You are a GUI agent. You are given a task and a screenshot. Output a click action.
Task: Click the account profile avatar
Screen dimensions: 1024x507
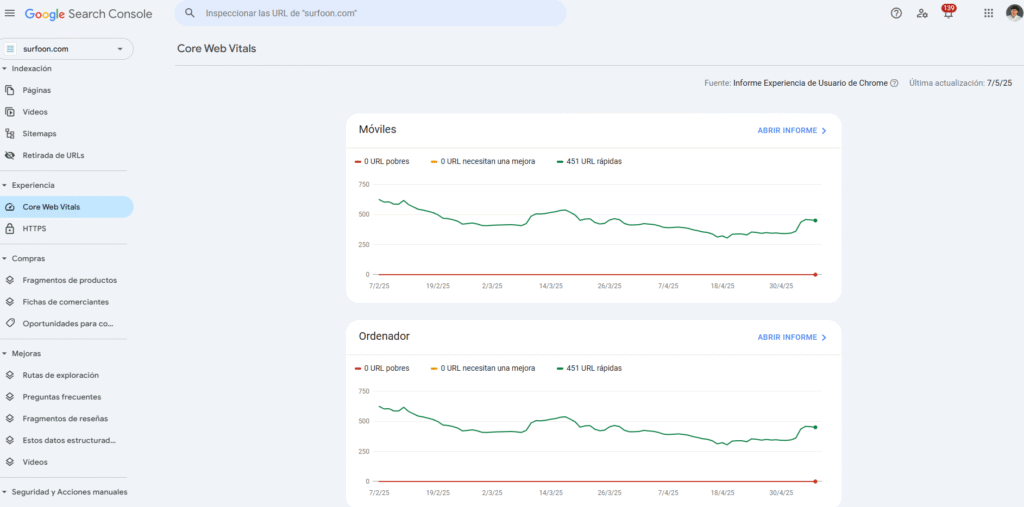point(1012,13)
